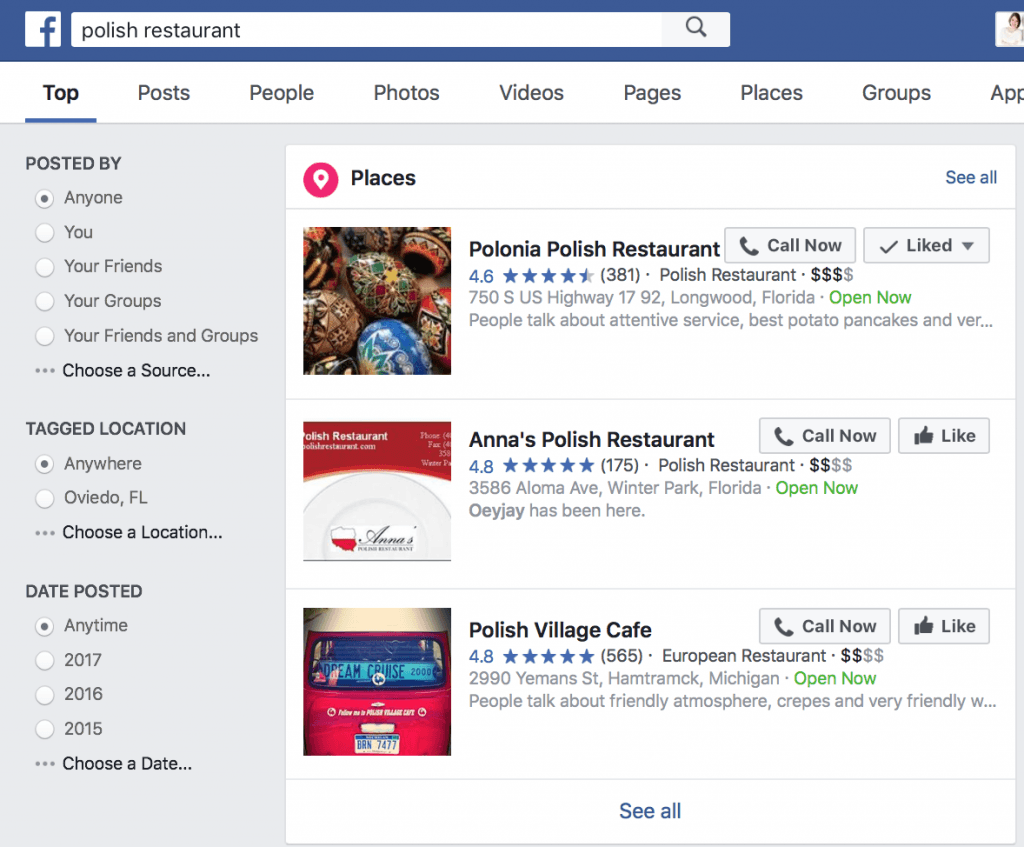The height and width of the screenshot is (847, 1024).
Task: Switch to the Photos tab
Action: (406, 93)
